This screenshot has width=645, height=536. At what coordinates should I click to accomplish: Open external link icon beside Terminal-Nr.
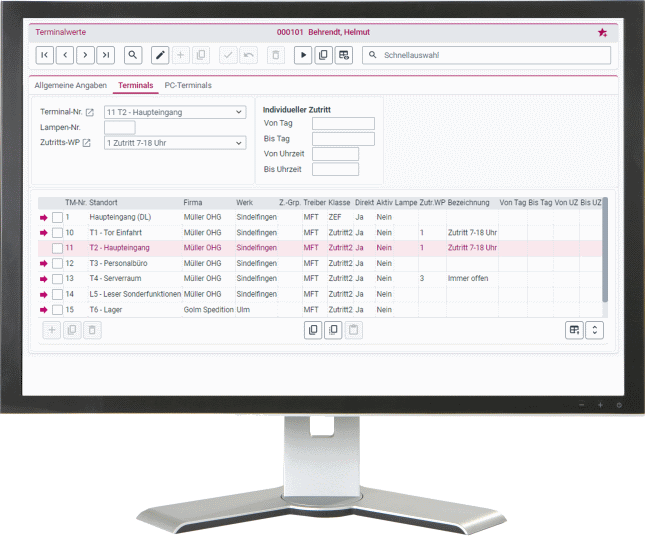[90, 113]
